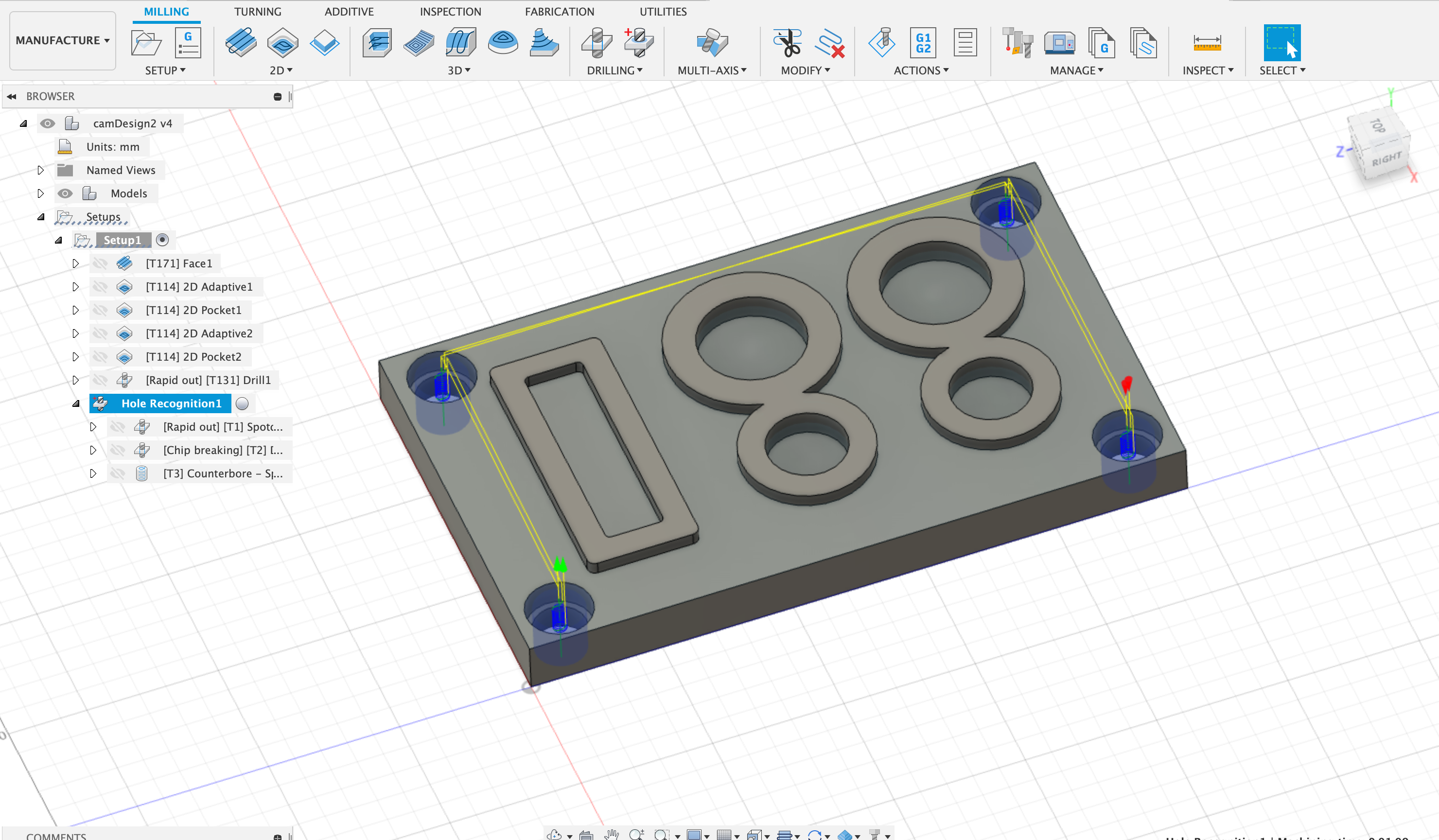Click the New Setup folder icon
Screen dimensions: 1439x840
[x=146, y=43]
